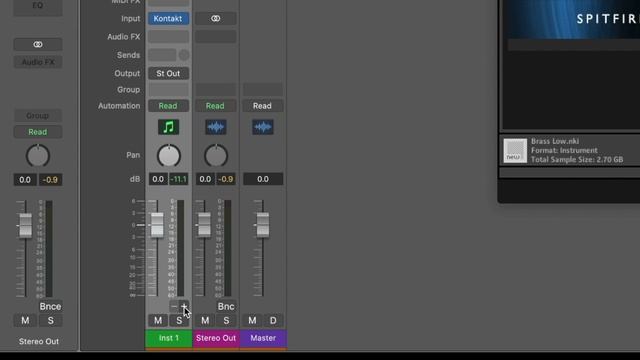Solo the Inst 1 channel
The height and width of the screenshot is (360, 640).
click(179, 321)
